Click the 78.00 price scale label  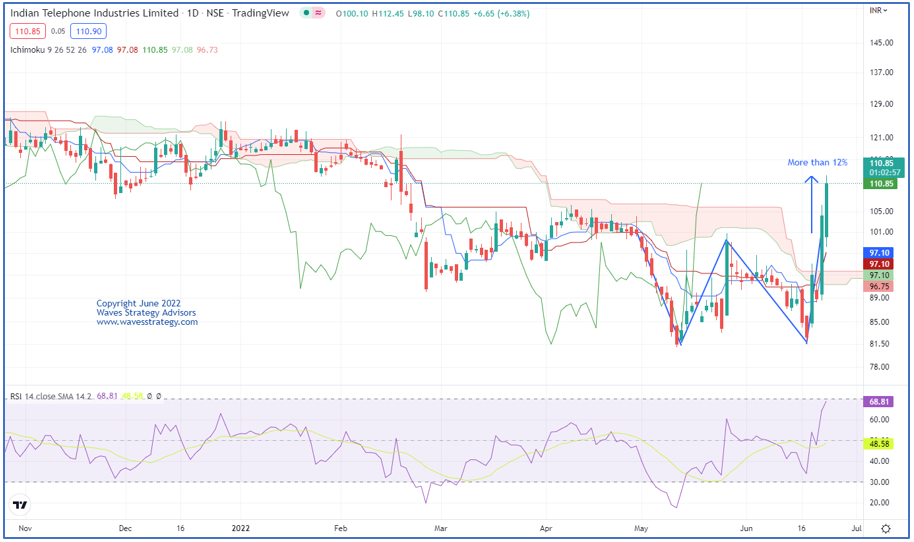(880, 367)
